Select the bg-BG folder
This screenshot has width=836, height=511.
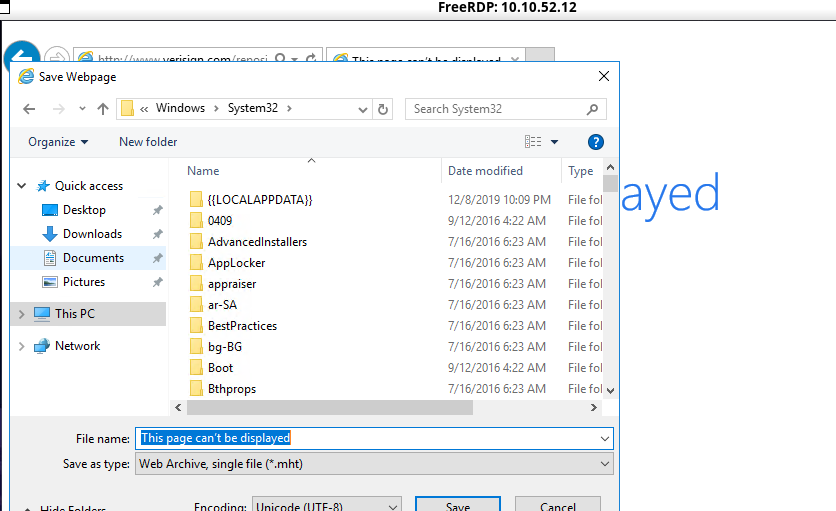tap(225, 347)
